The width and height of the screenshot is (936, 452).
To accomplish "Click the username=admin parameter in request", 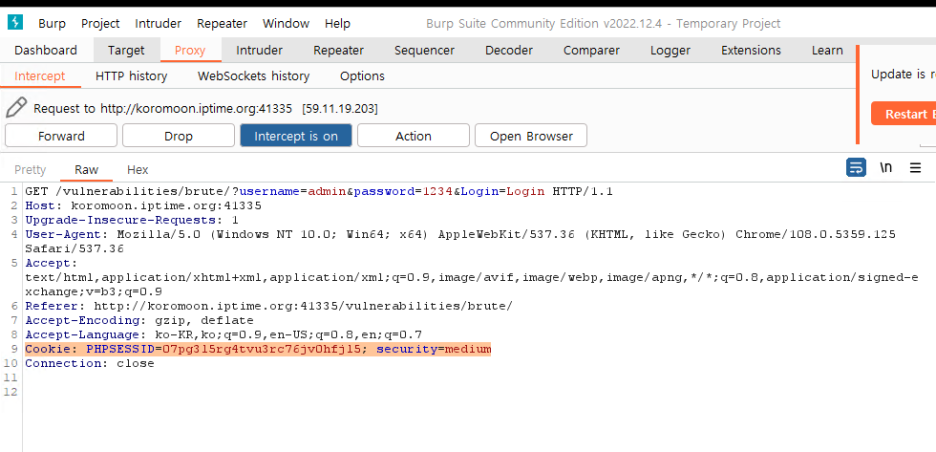I will pos(293,192).
